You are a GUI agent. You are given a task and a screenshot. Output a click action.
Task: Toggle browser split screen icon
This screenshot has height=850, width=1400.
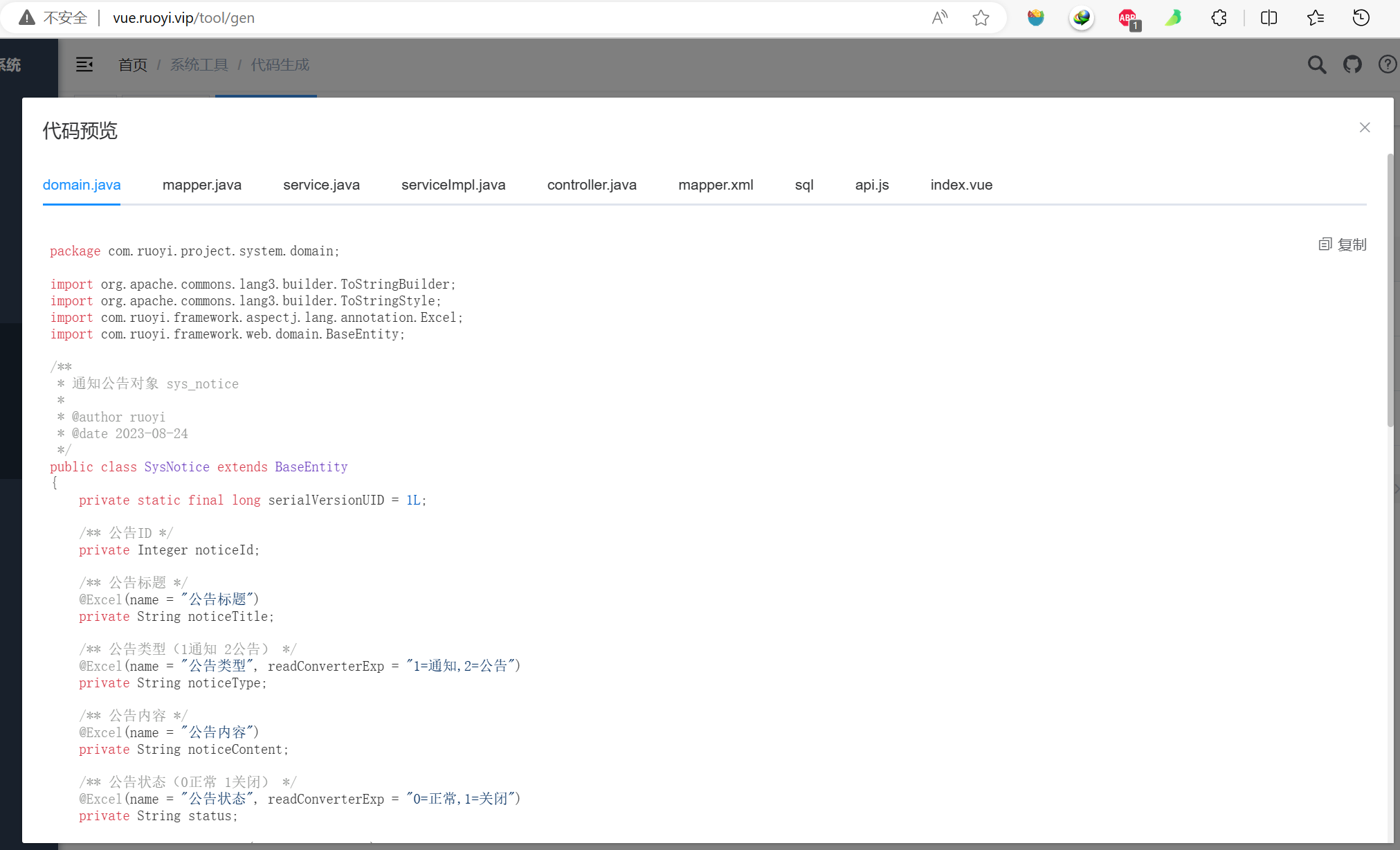[x=1269, y=18]
